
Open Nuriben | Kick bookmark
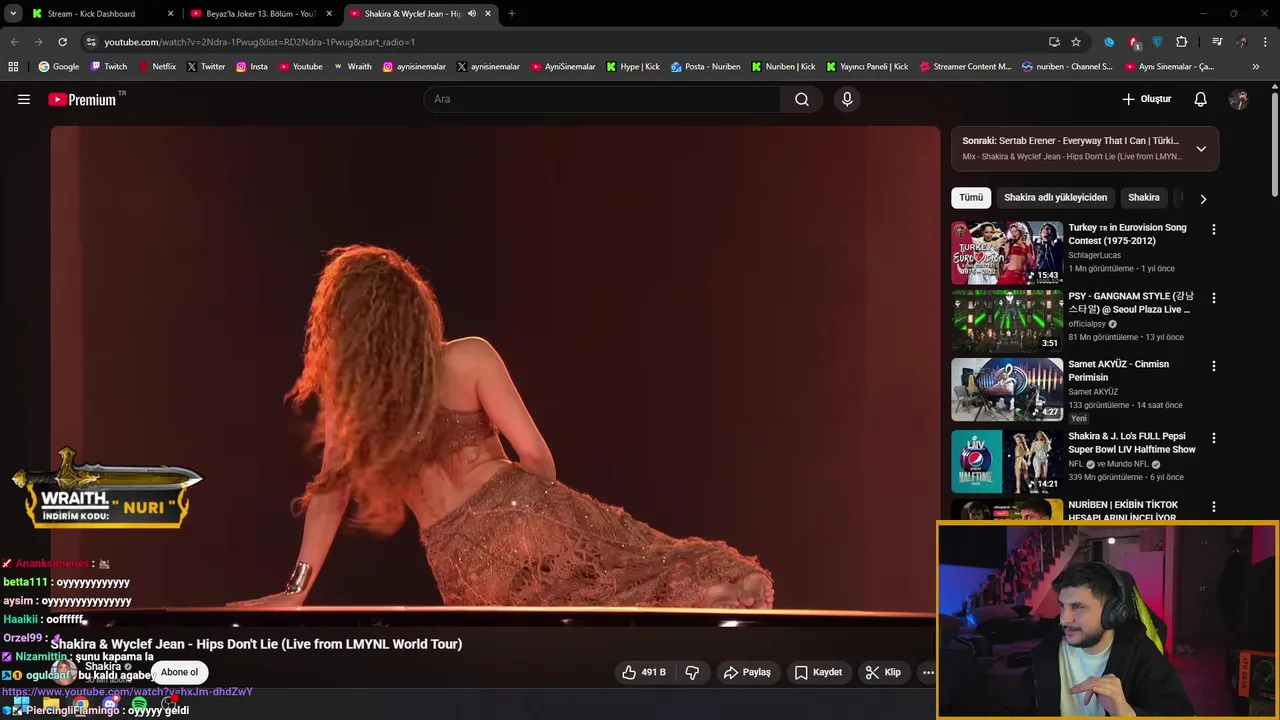coord(783,67)
